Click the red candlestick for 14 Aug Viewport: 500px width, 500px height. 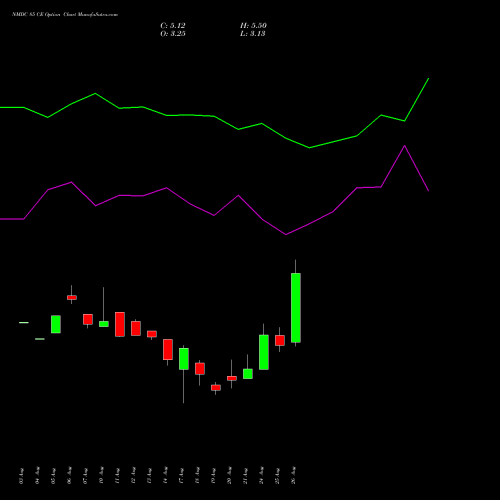[x=168, y=350]
